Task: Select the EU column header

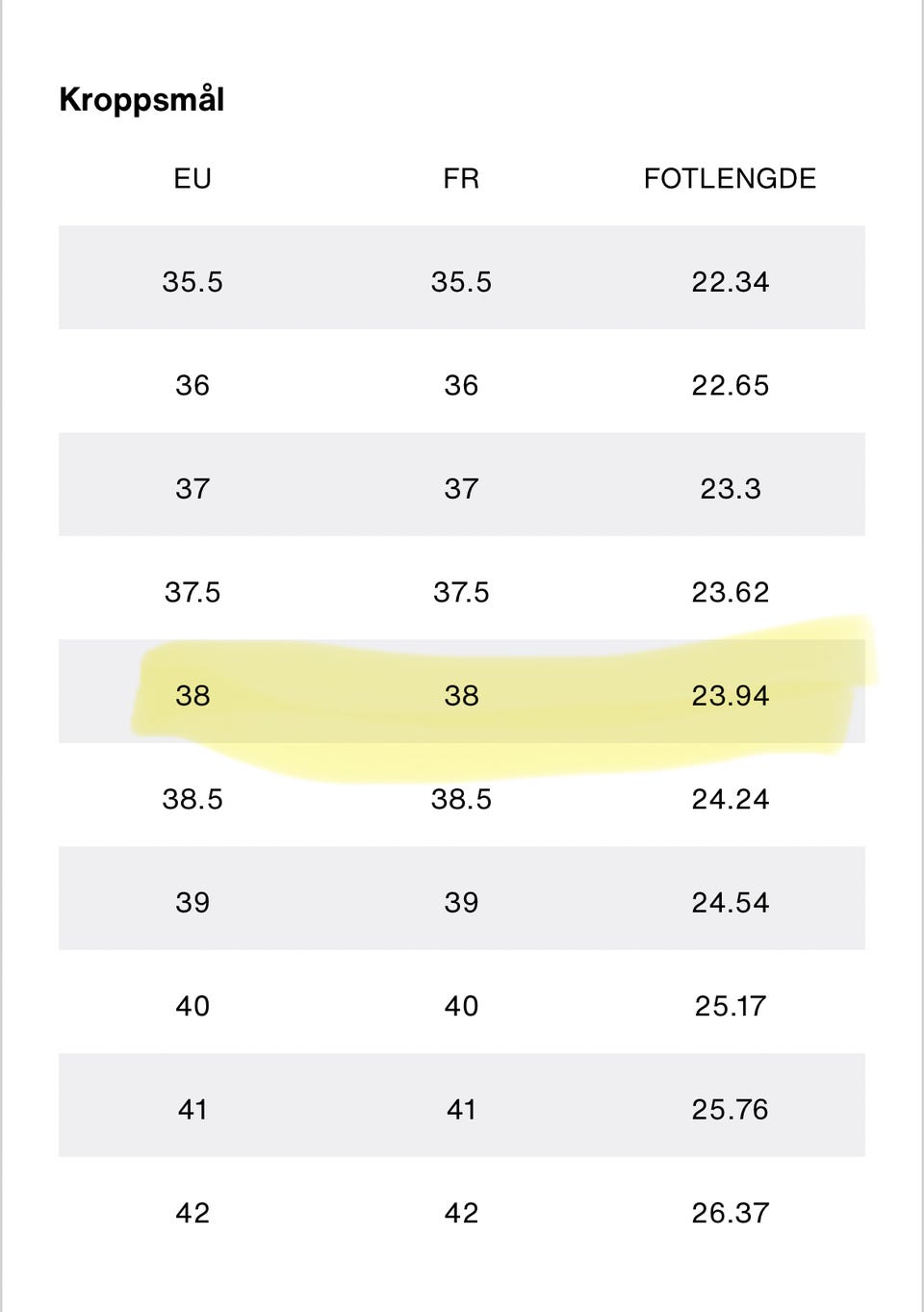Action: point(192,178)
